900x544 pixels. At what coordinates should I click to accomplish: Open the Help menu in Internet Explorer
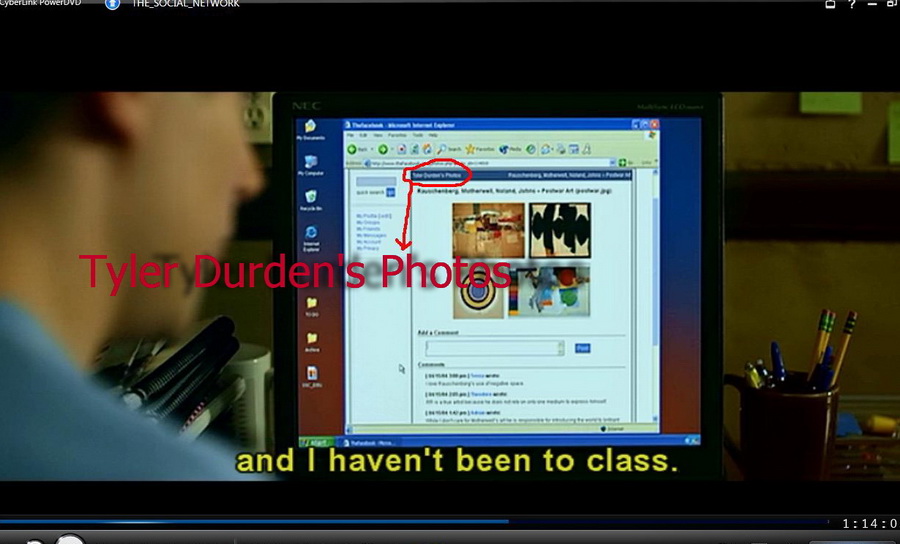pyautogui.click(x=433, y=135)
